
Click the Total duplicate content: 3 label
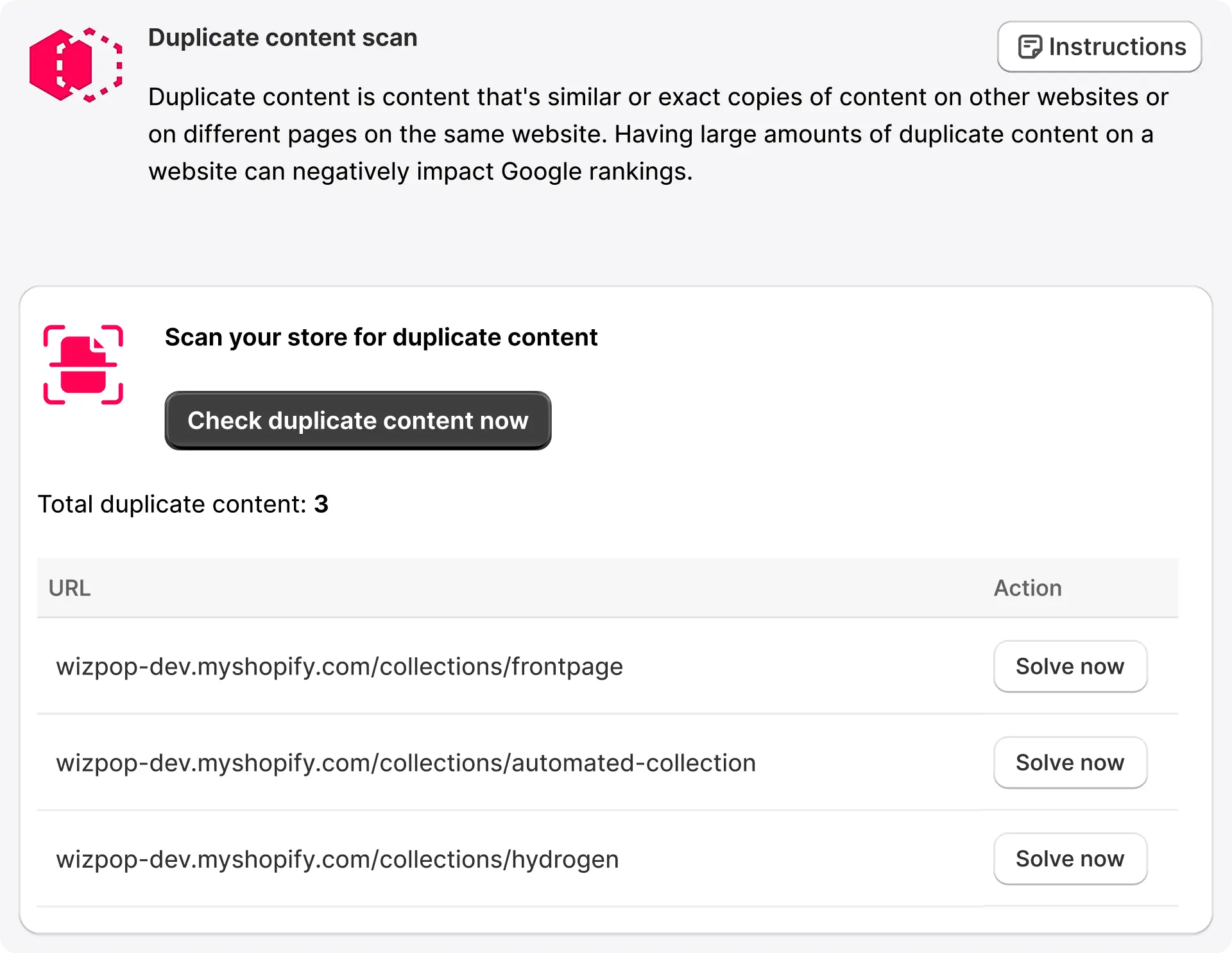[183, 504]
